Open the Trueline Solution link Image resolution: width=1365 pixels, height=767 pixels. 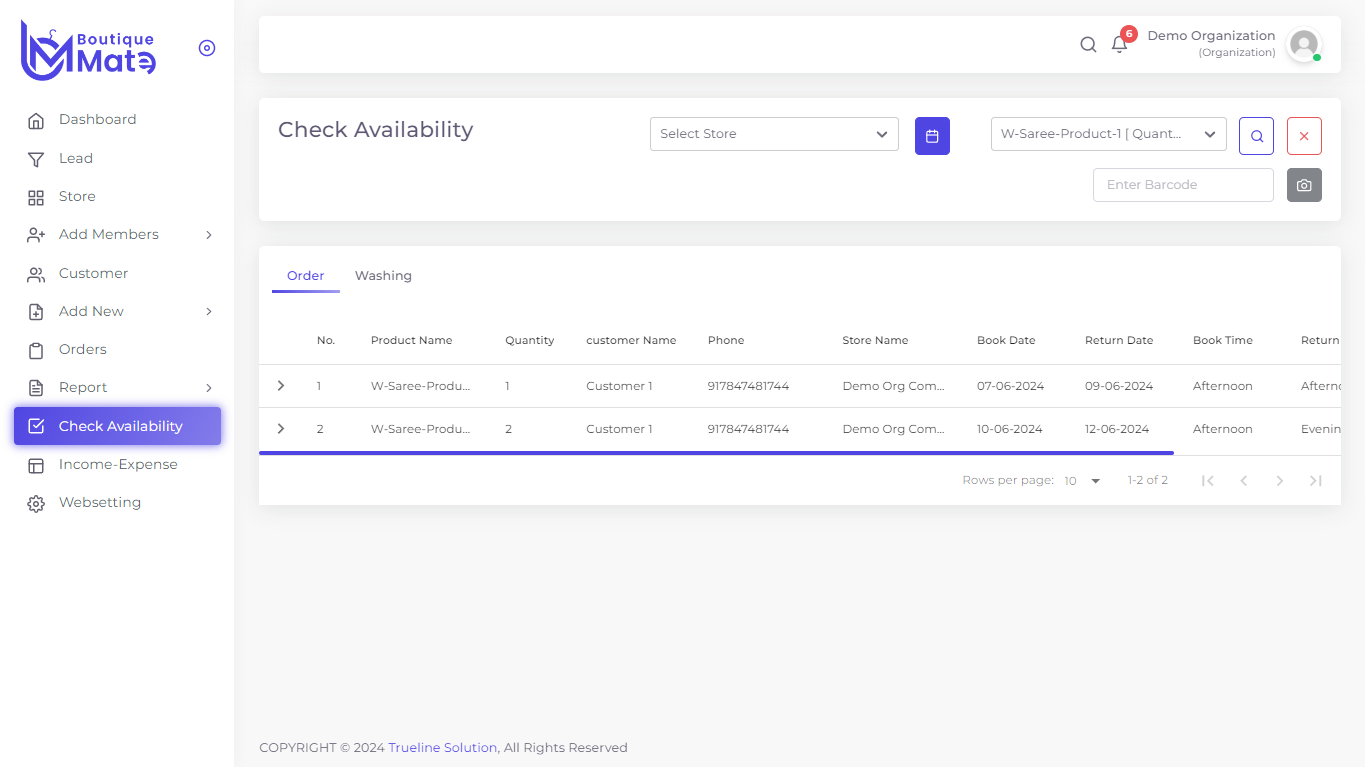coord(443,748)
